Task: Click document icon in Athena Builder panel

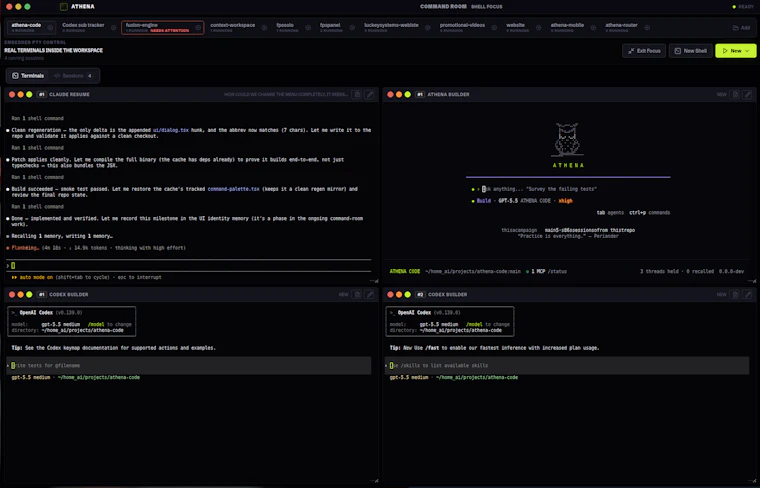Action: [x=735, y=94]
